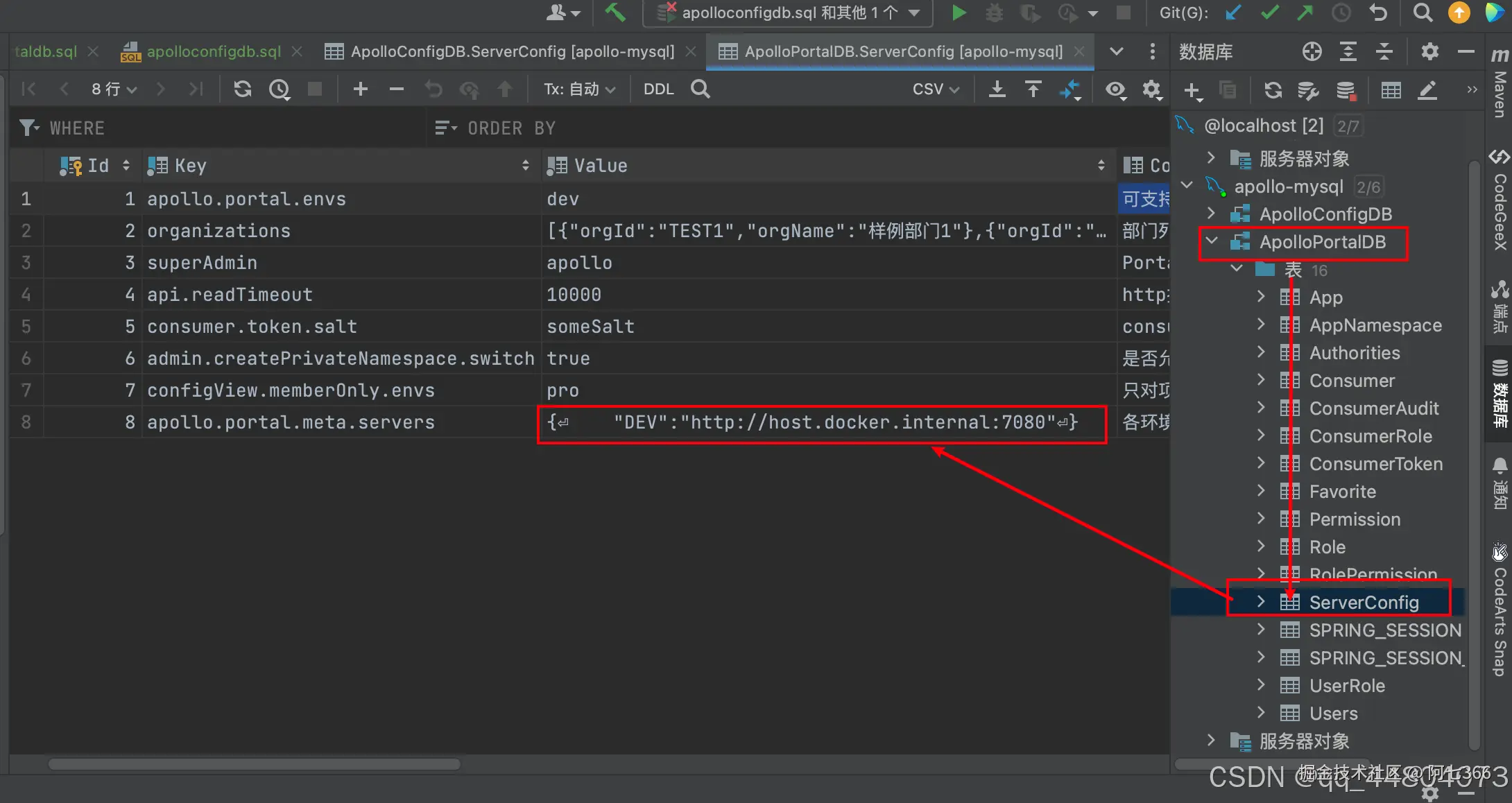1512x803 pixels.
Task: Click the horizontal scrollbar below the table
Action: point(254,764)
